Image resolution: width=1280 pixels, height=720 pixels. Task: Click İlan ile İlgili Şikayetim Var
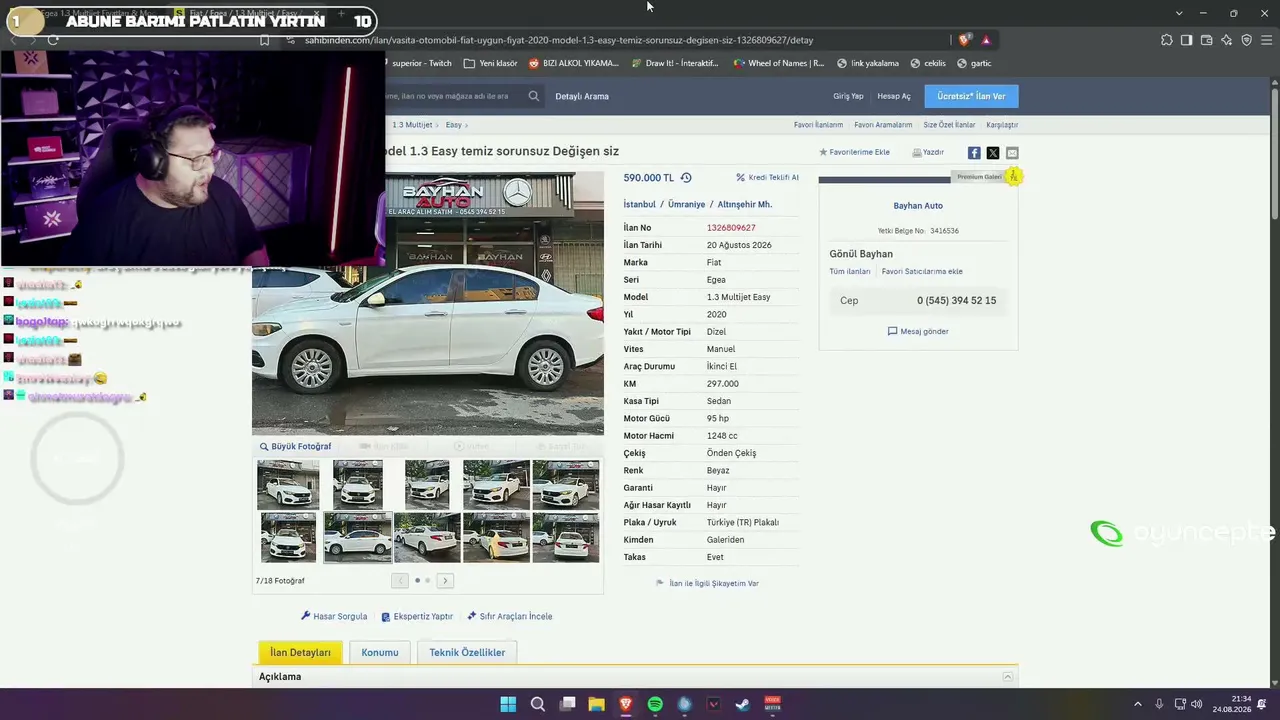pyautogui.click(x=707, y=583)
